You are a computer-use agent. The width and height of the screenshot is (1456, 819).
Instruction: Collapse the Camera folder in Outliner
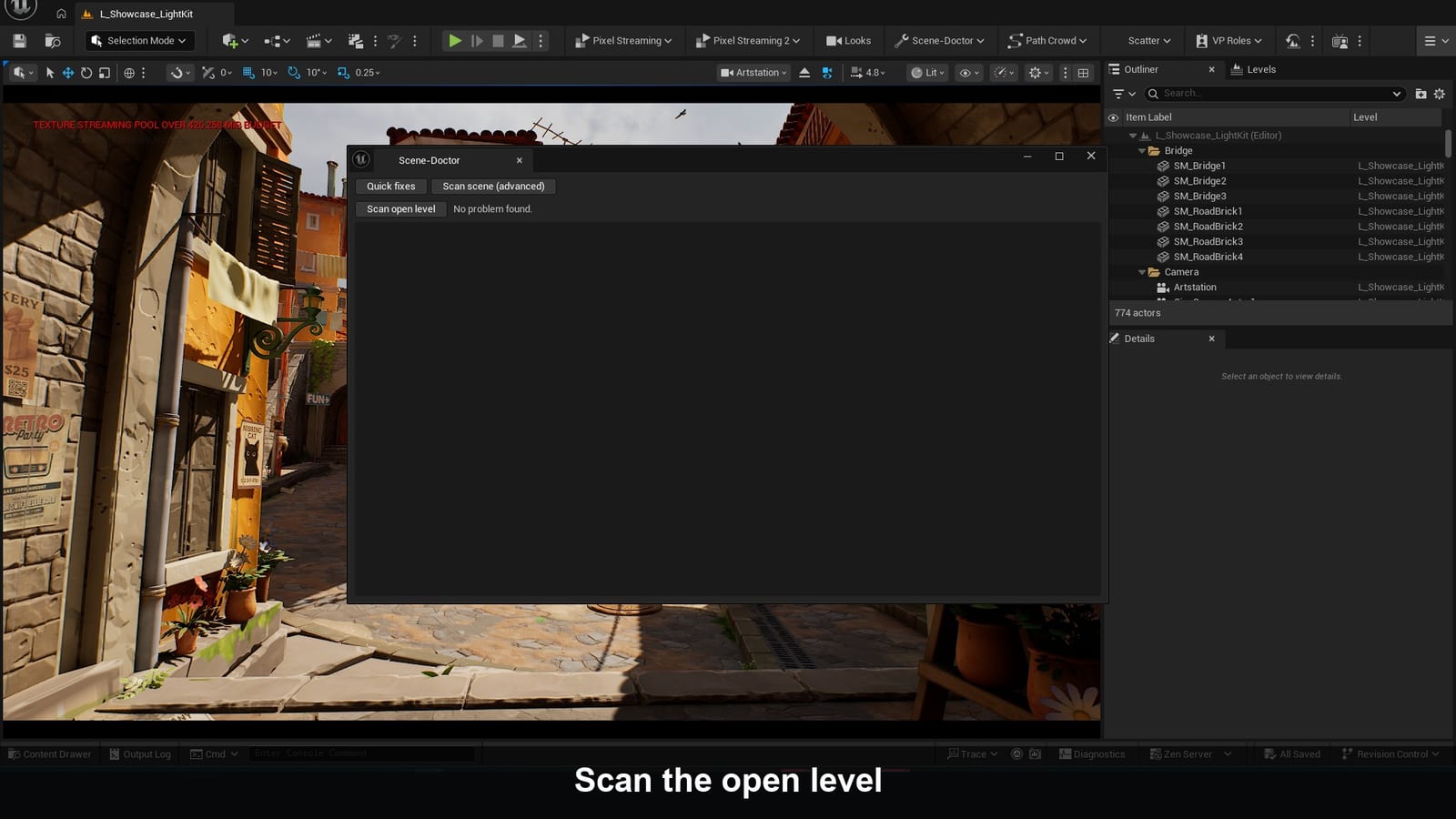1142,272
